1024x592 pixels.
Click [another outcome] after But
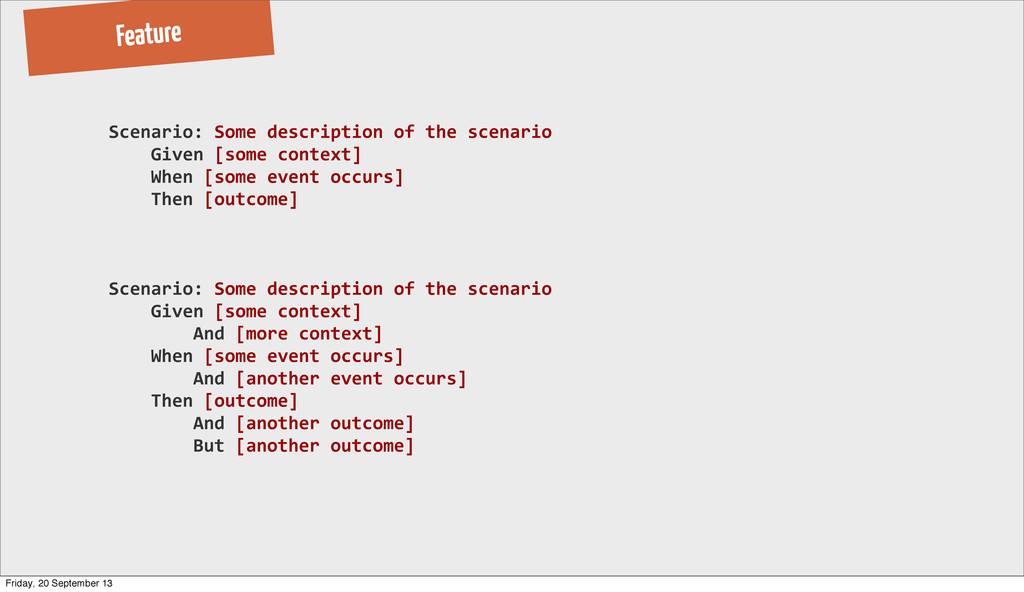[x=325, y=446]
